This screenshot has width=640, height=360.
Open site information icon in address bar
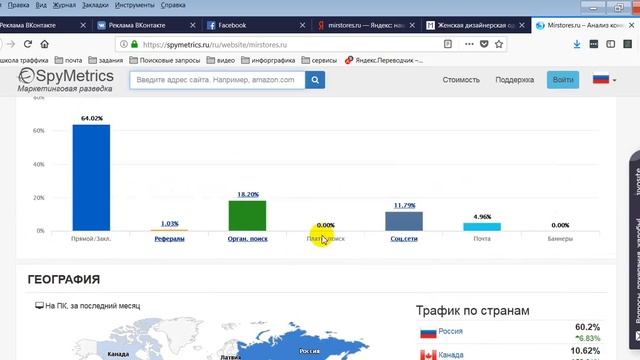point(124,44)
